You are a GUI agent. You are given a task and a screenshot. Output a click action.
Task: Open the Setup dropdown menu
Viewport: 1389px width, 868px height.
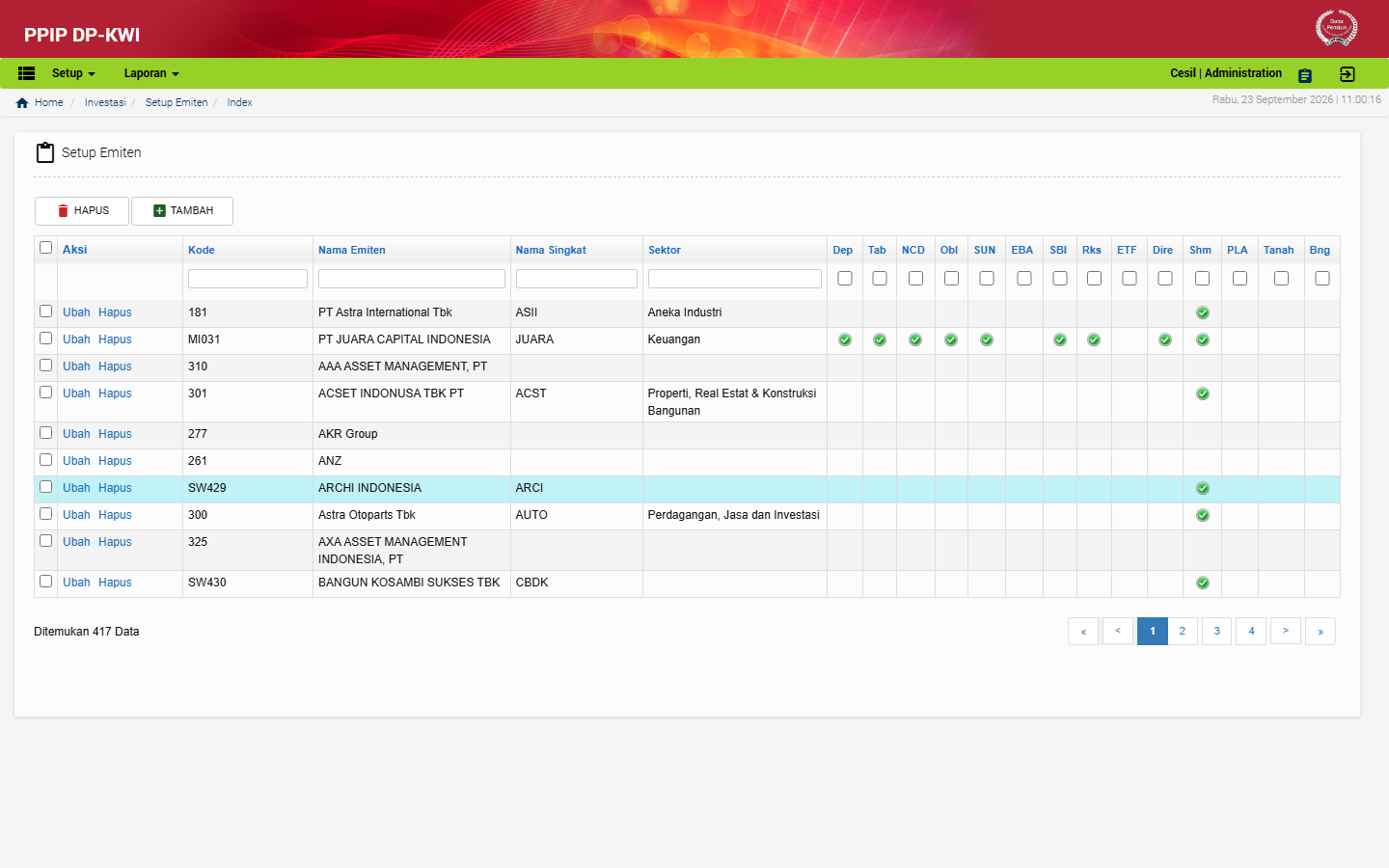(73, 73)
